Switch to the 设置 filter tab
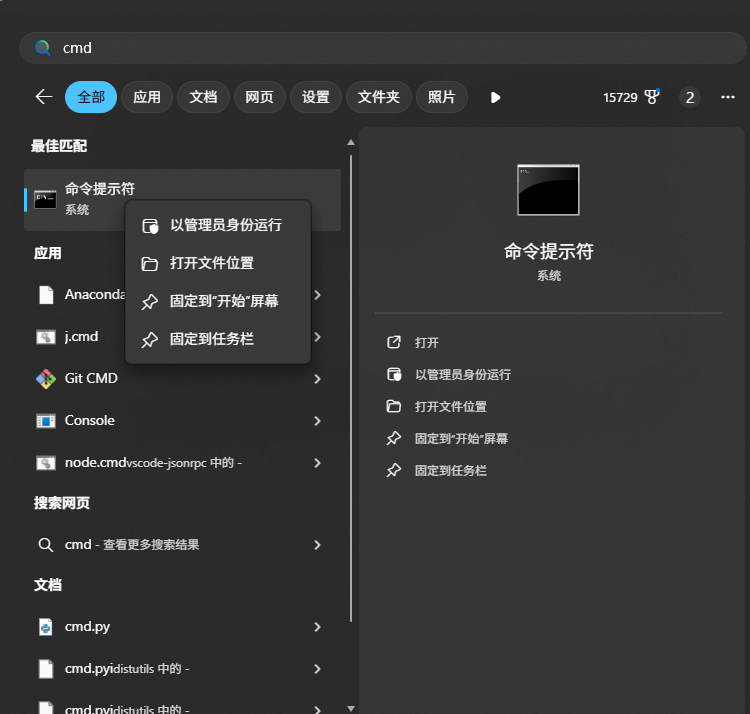 [316, 97]
